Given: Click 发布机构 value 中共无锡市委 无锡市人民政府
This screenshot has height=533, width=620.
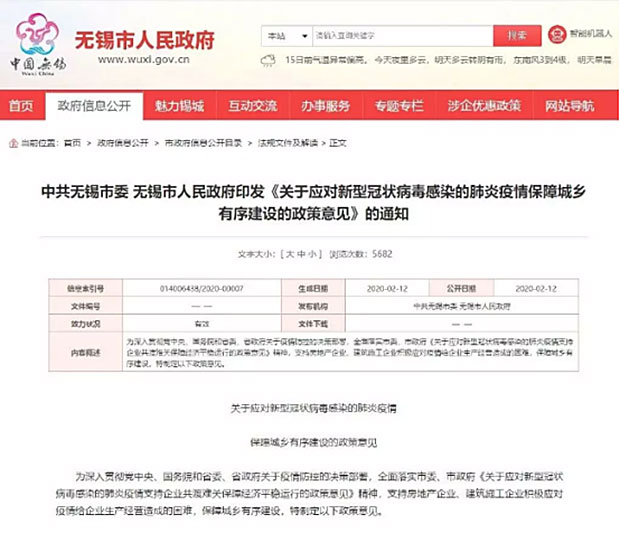Looking at the screenshot, I should pos(462,306).
